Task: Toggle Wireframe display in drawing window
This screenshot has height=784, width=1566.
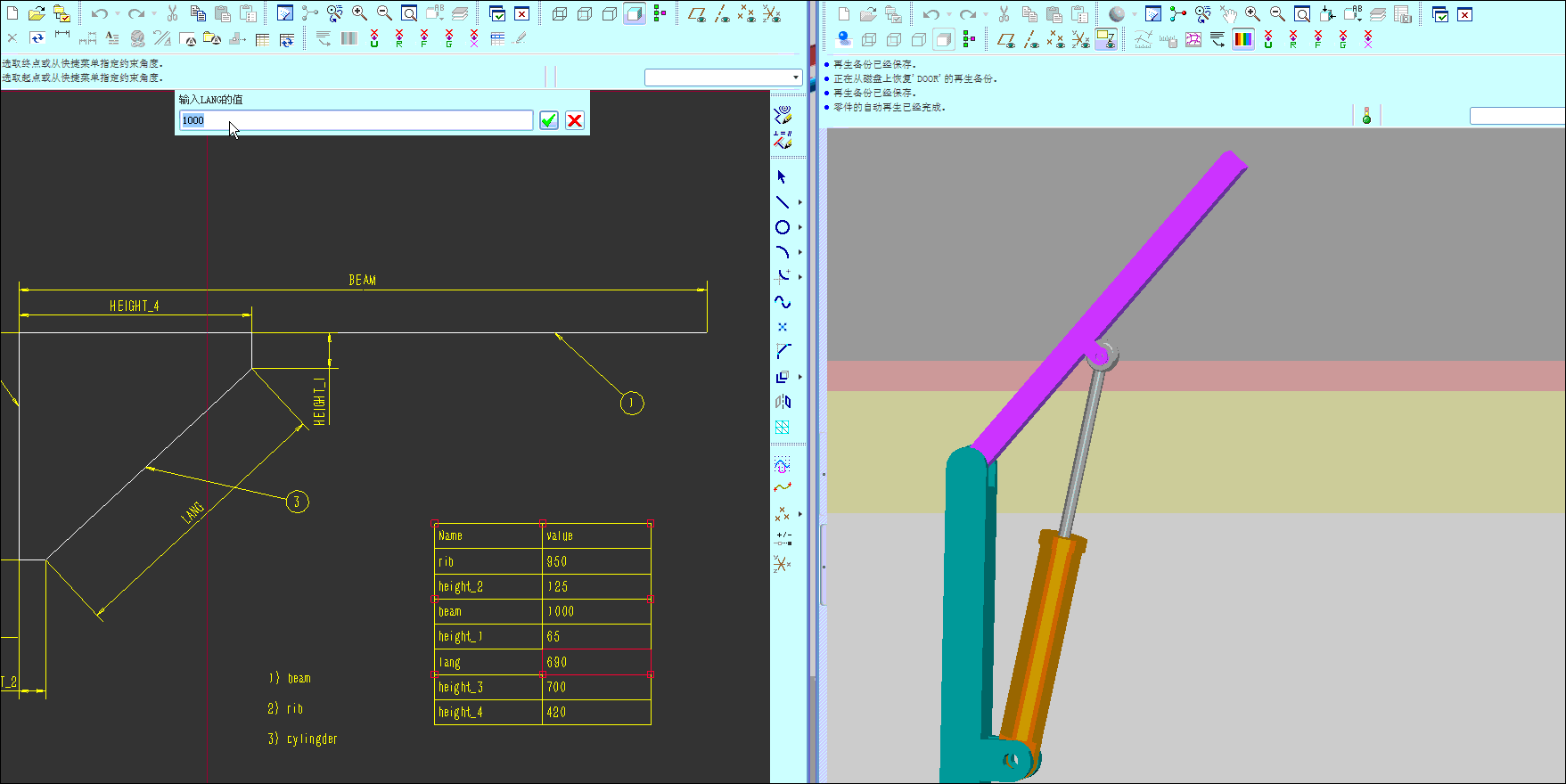Action: 559,13
